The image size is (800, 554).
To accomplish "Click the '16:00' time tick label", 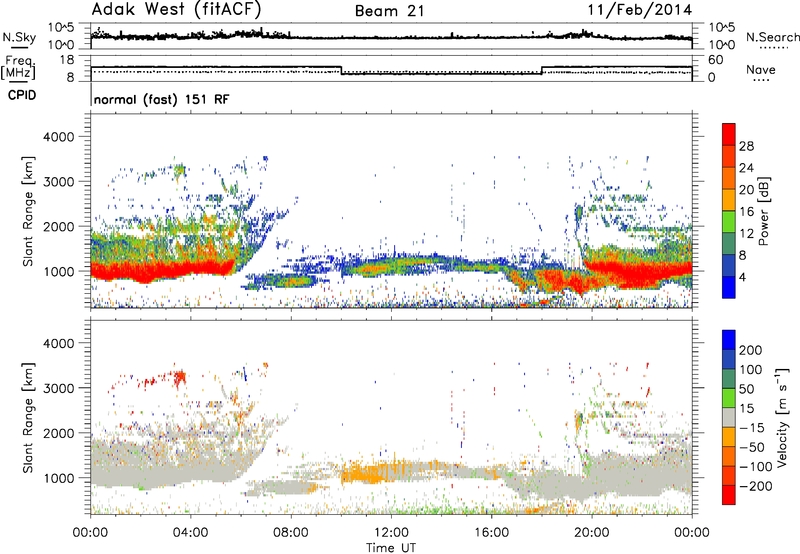I will pos(491,533).
